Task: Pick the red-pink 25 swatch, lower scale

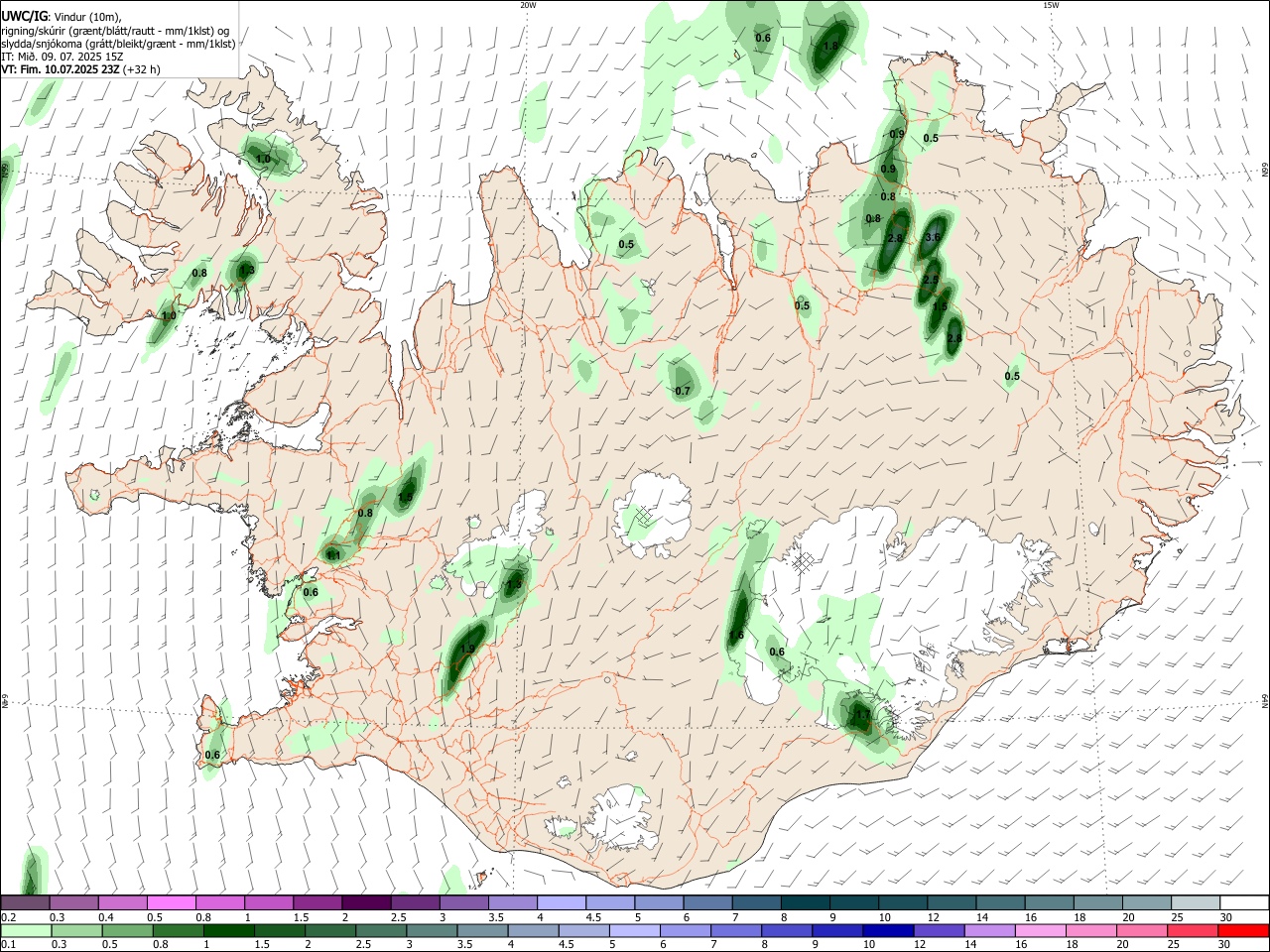Action: (x=1192, y=930)
